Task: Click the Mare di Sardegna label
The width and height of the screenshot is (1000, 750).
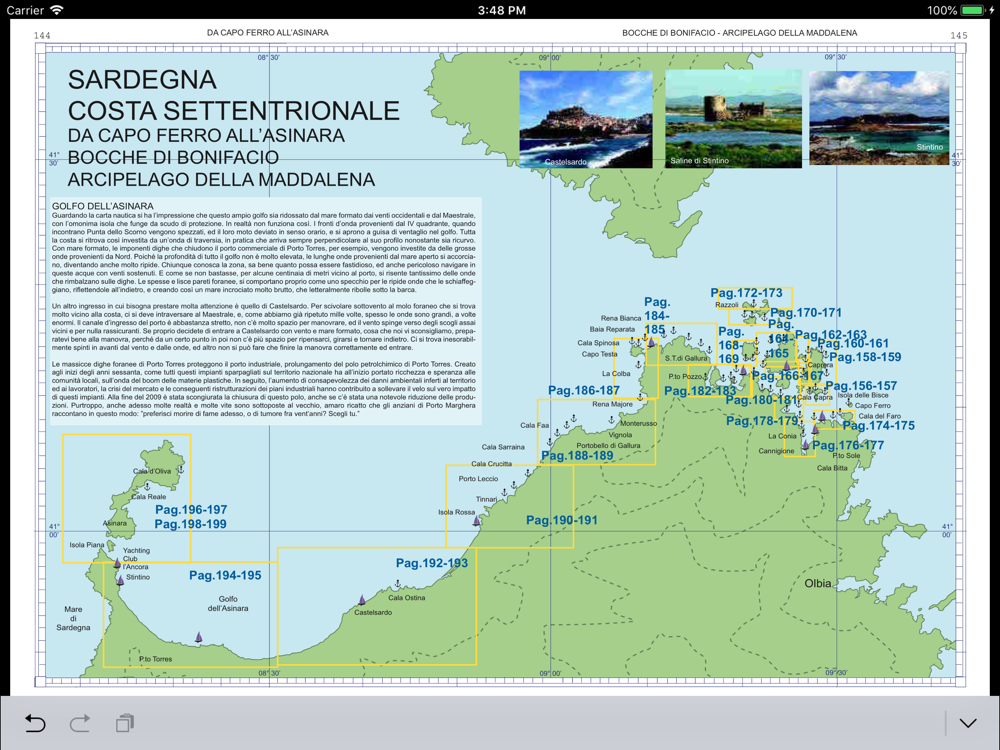Action: coord(73,619)
